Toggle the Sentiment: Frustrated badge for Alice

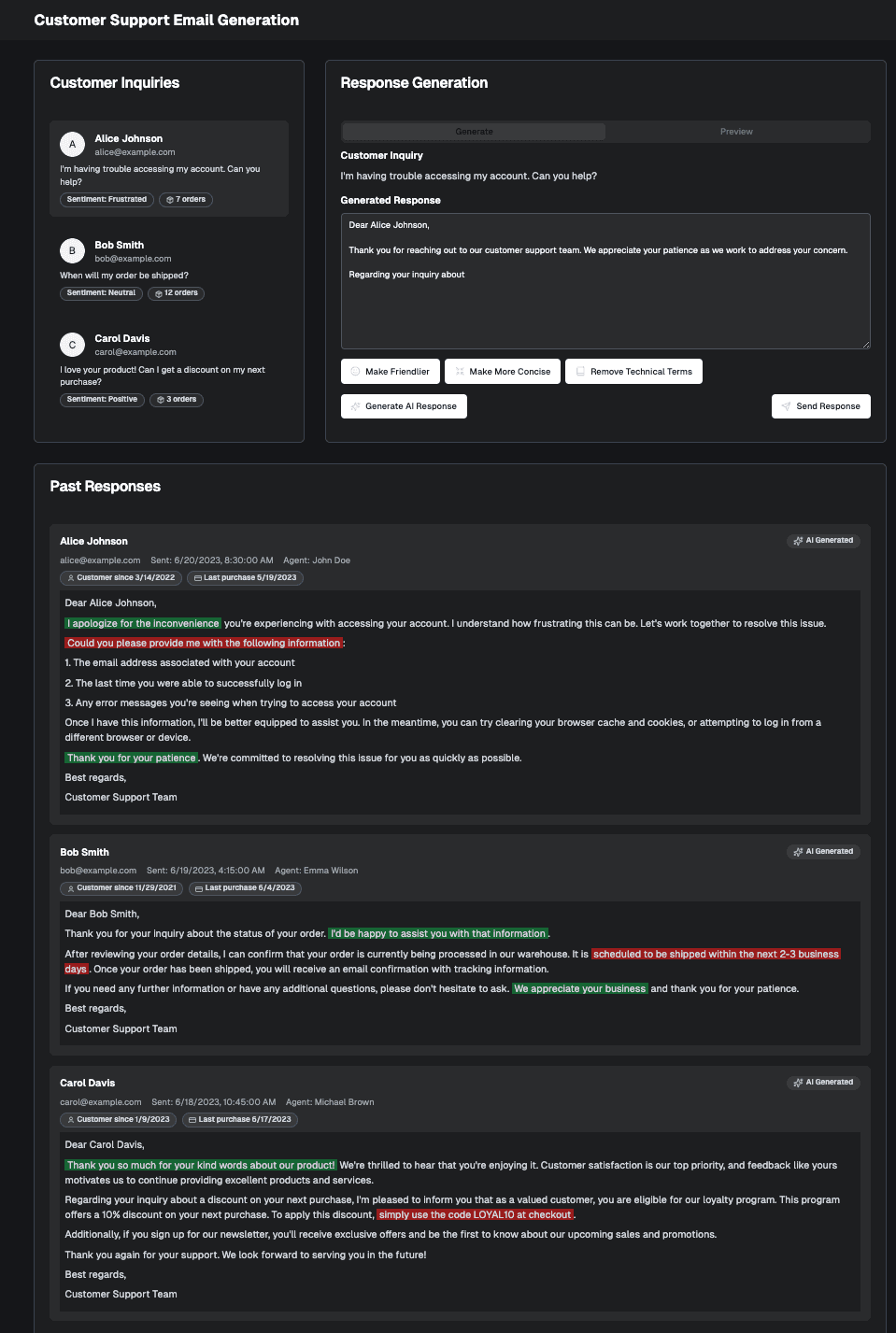tap(106, 199)
